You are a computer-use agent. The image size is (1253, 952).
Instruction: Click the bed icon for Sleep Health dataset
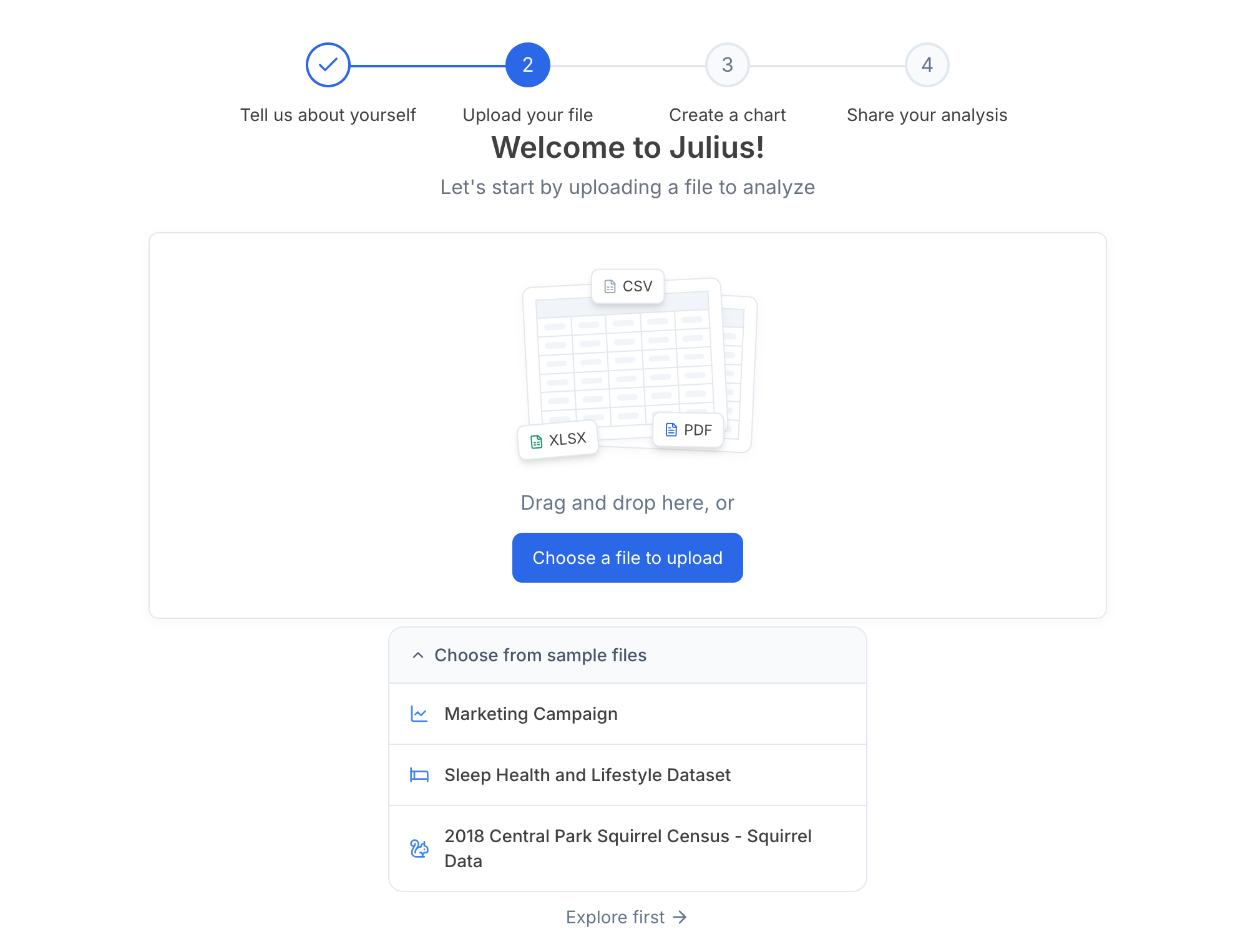(419, 775)
